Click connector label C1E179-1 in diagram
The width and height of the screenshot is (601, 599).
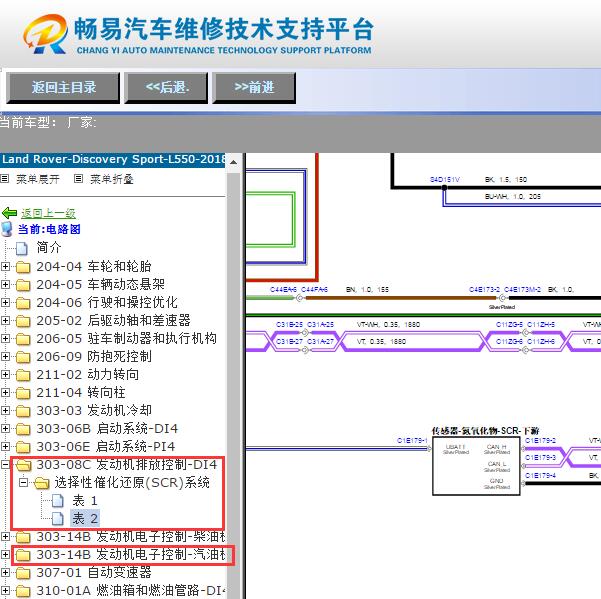(412, 440)
